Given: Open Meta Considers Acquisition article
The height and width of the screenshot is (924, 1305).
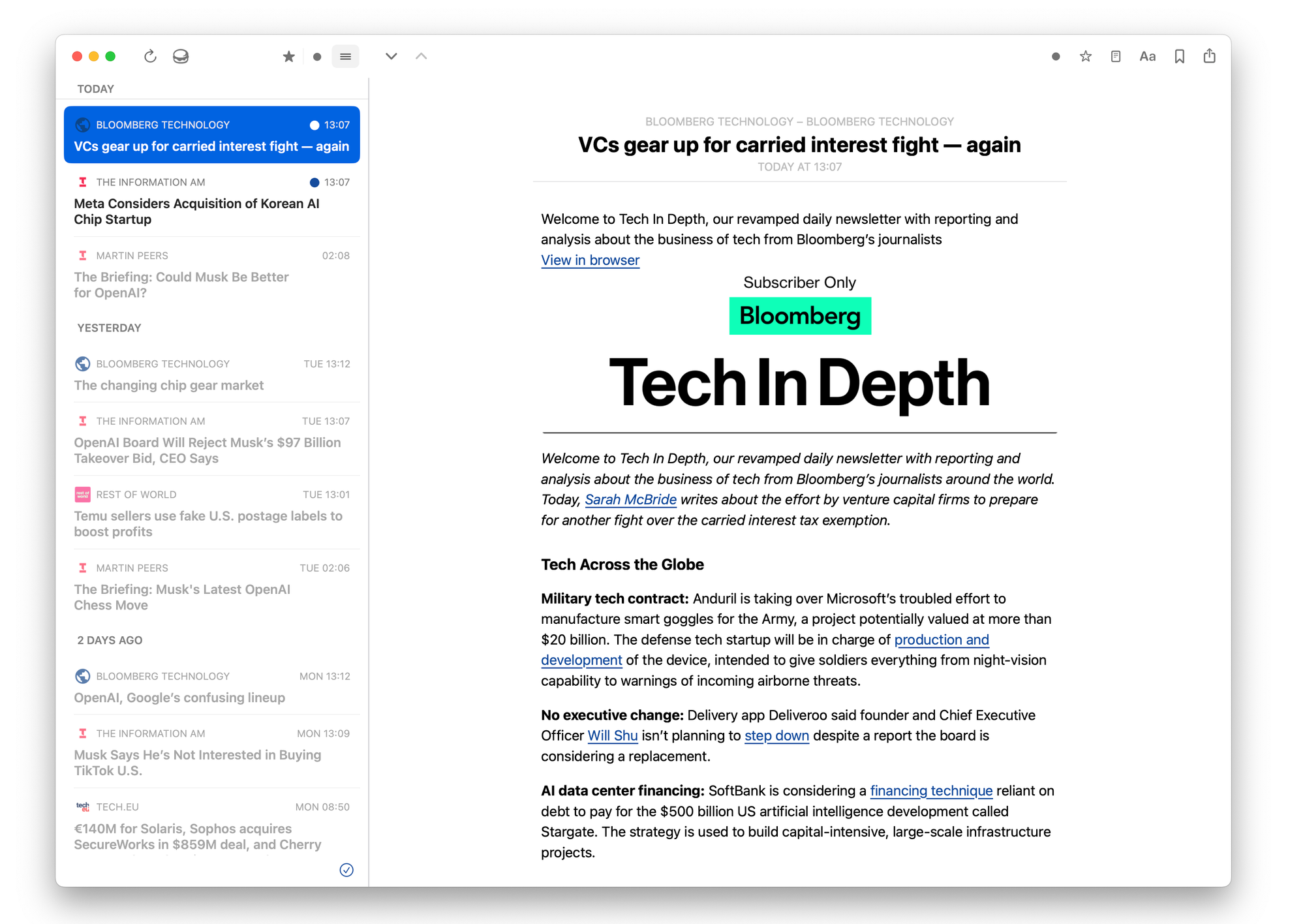Looking at the screenshot, I should (x=196, y=211).
